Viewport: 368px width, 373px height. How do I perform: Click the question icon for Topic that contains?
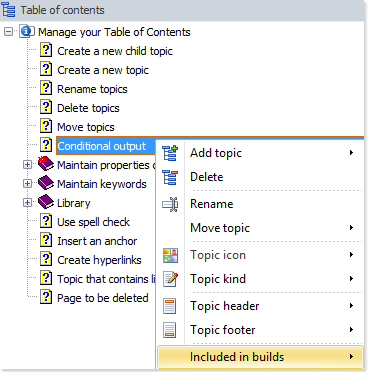tap(46, 278)
